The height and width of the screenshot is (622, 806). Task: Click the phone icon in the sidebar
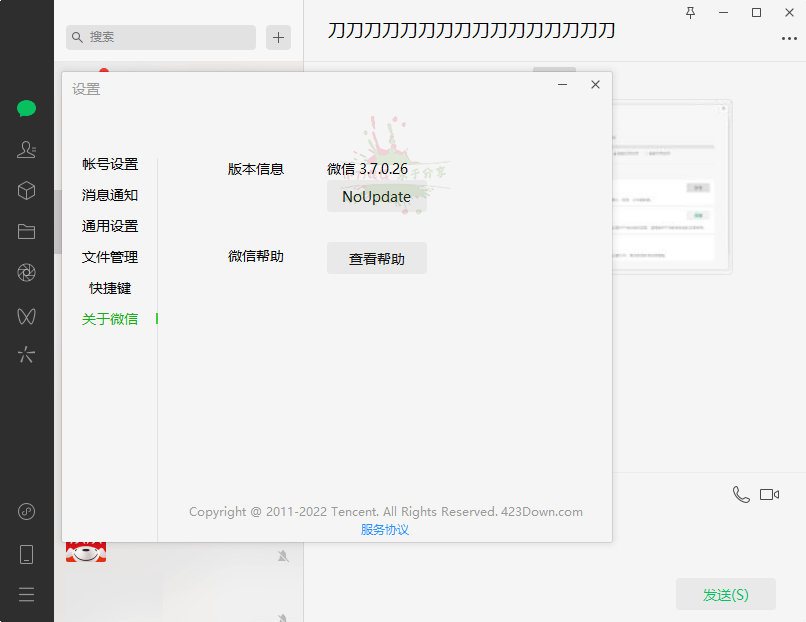(x=27, y=554)
